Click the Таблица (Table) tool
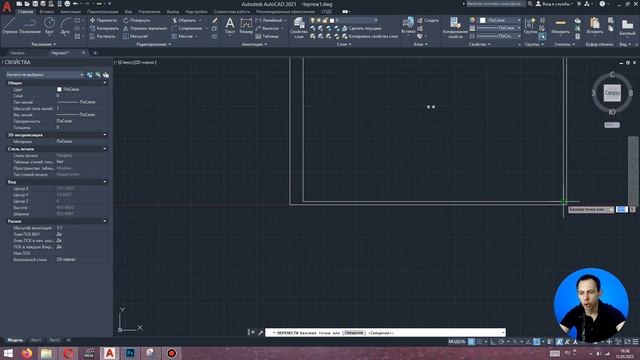The width and height of the screenshot is (640, 360). click(267, 36)
